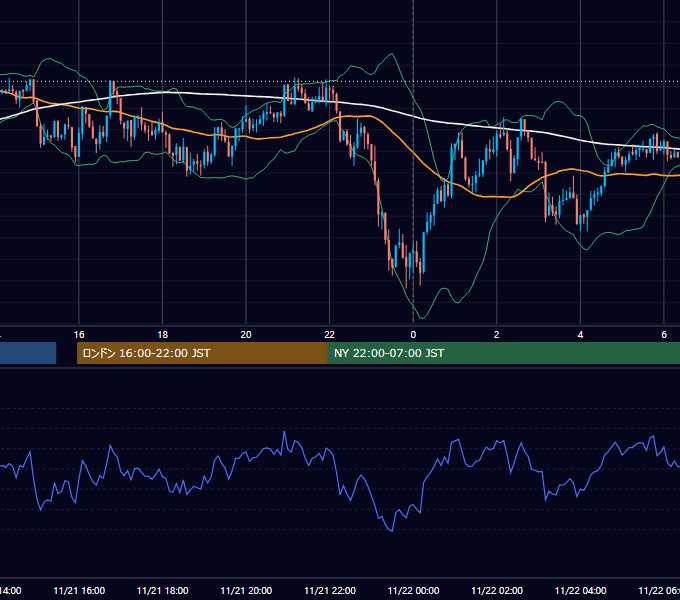Select the unlabeled blue session bar
Screen dimensions: 680x600
pyautogui.click(x=28, y=353)
